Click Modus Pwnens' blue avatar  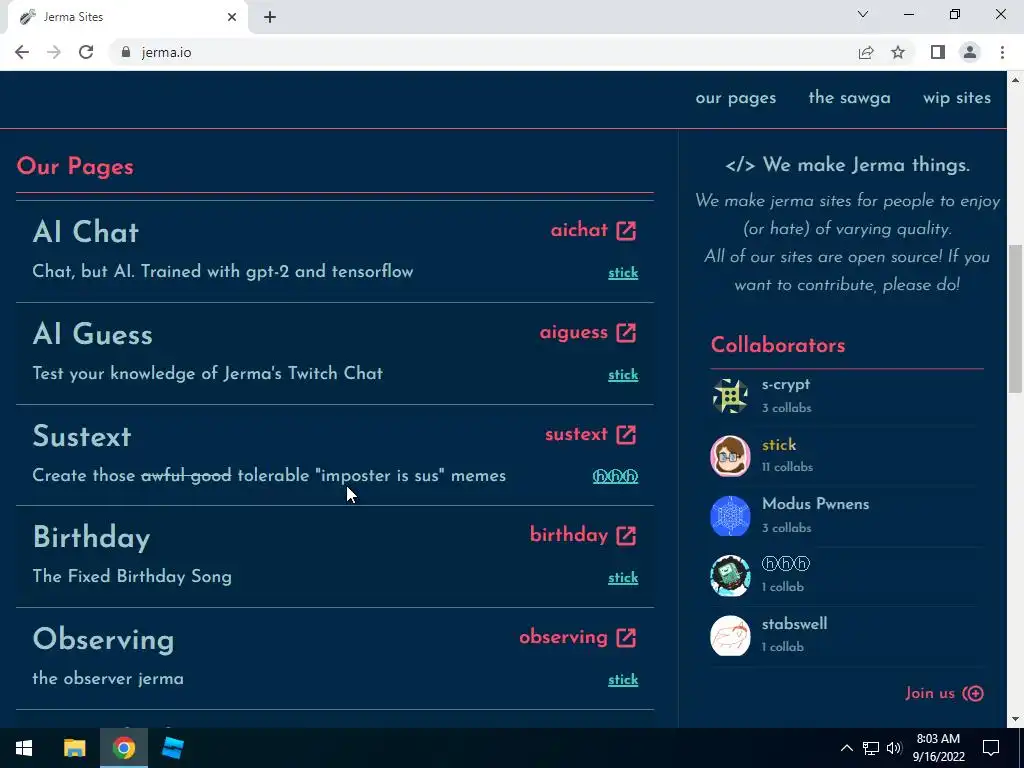(x=730, y=516)
